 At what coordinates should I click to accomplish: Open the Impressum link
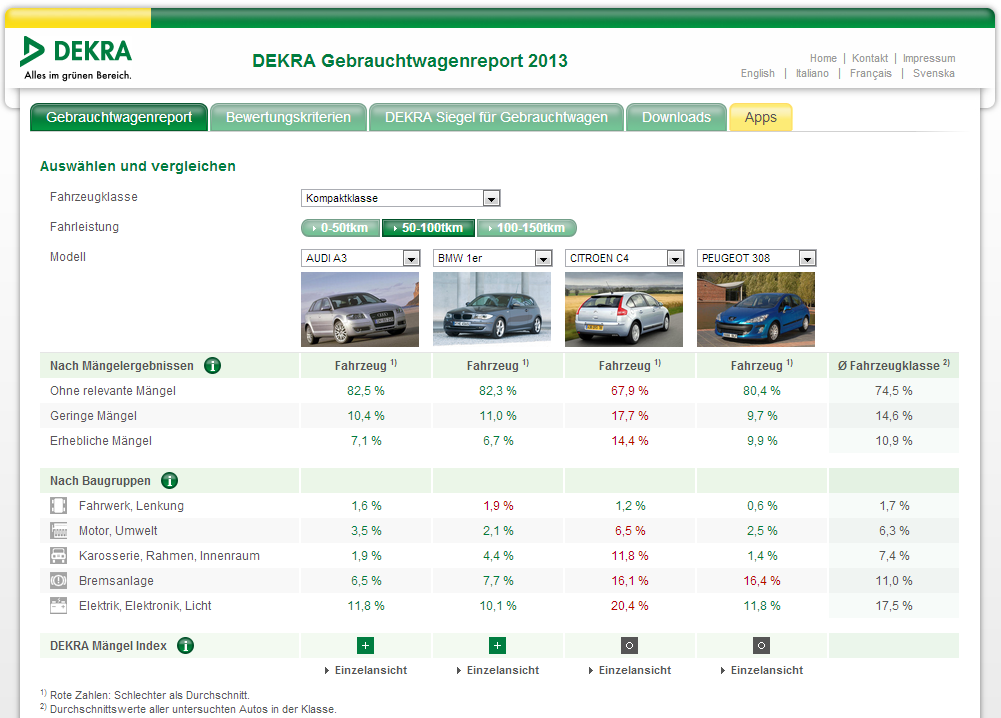pyautogui.click(x=929, y=58)
